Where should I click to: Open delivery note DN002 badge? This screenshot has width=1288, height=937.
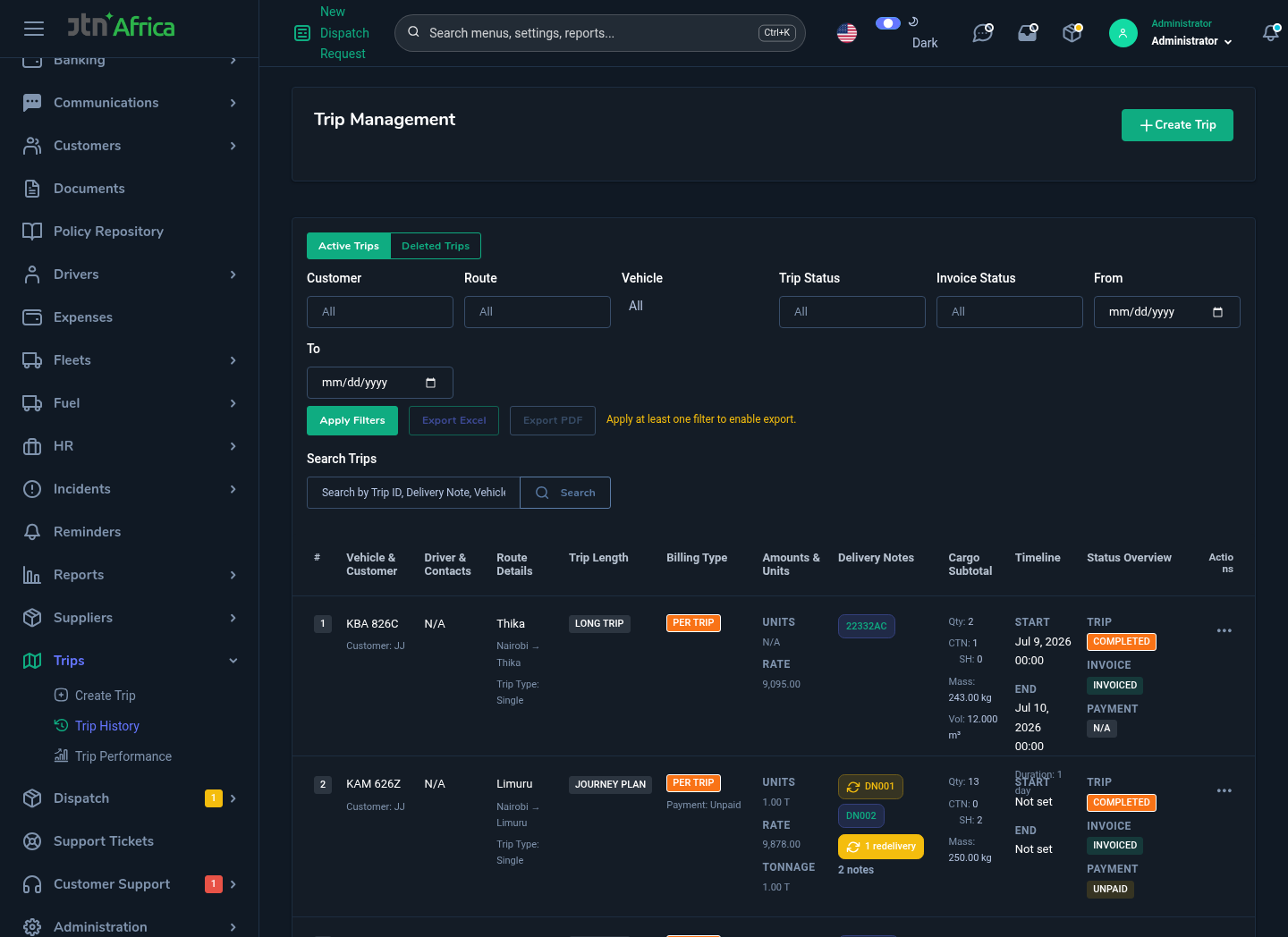861,815
